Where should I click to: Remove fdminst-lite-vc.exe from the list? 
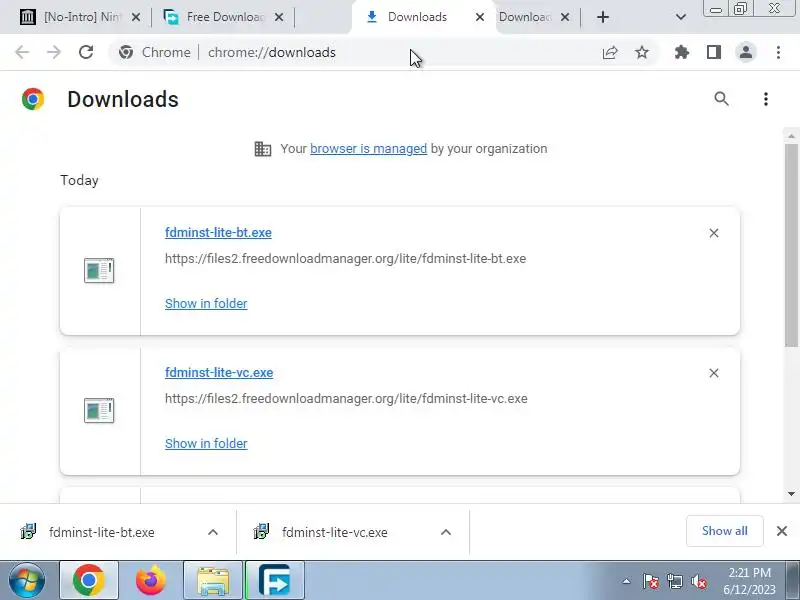(x=714, y=373)
